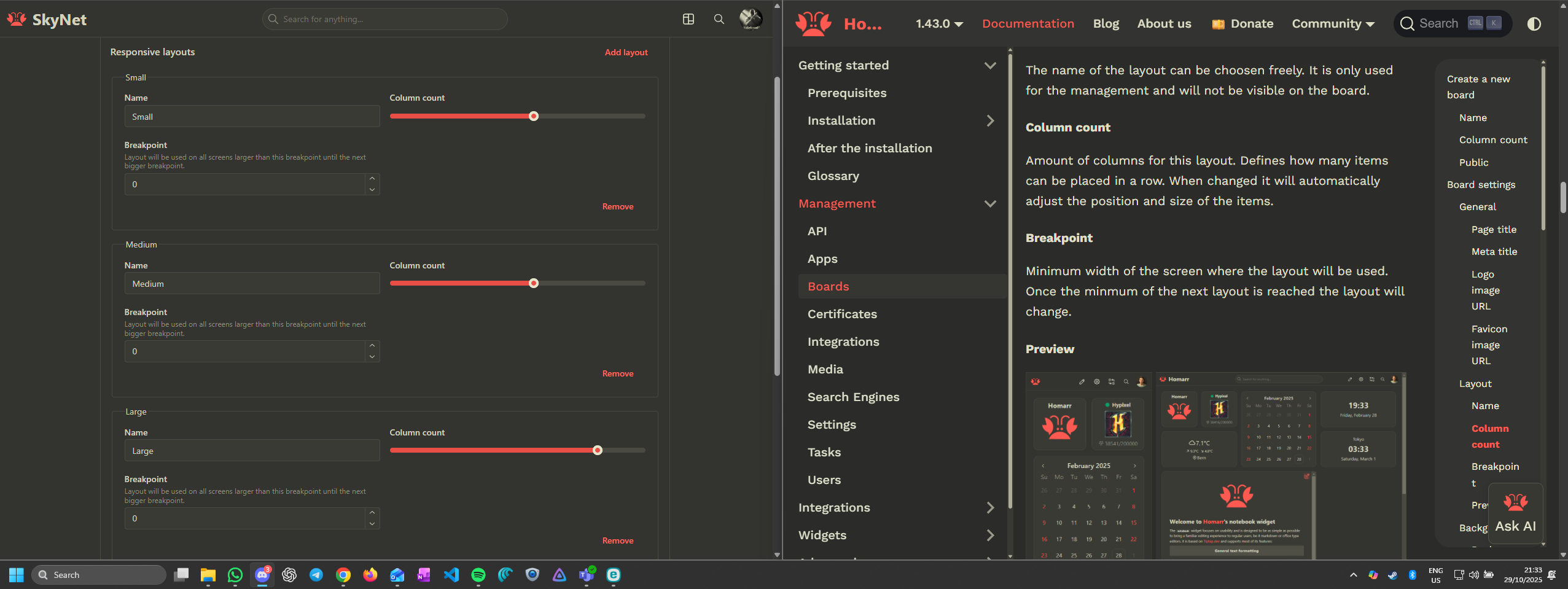
Task: Open the Ask AI assistant
Action: click(x=1515, y=514)
